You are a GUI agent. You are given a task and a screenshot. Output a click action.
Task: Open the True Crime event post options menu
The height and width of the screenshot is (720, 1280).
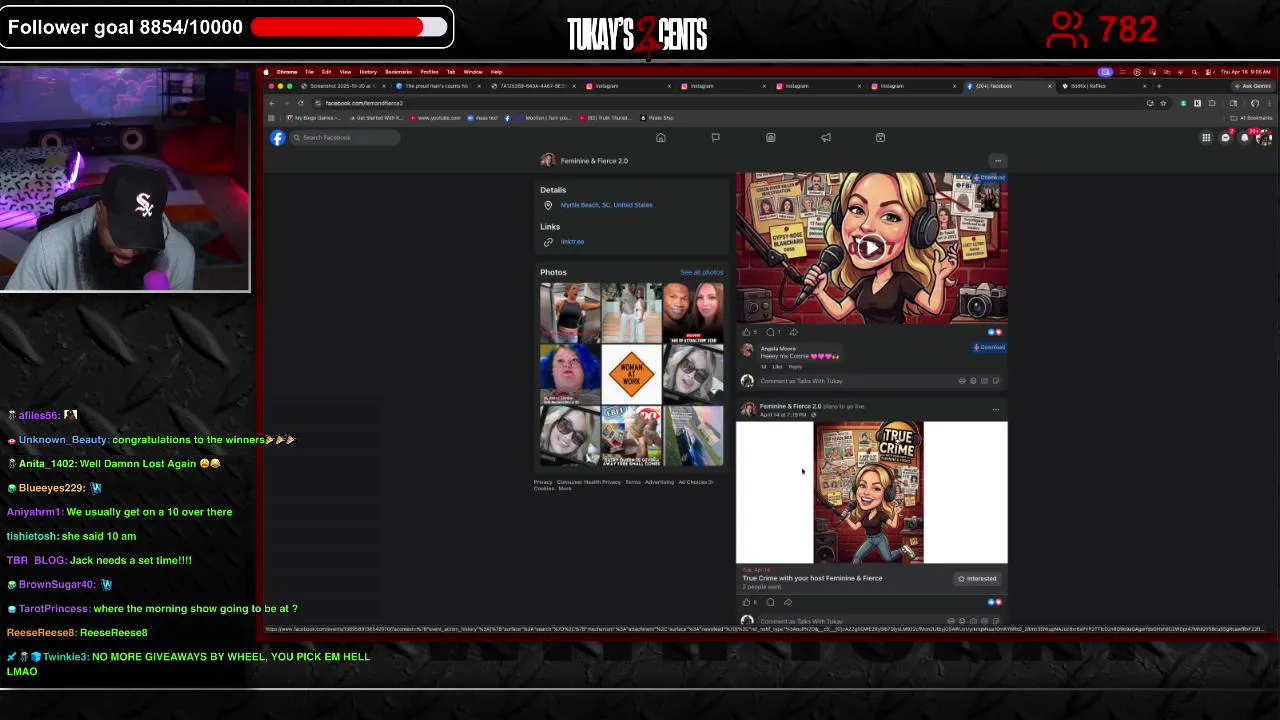[x=995, y=409]
